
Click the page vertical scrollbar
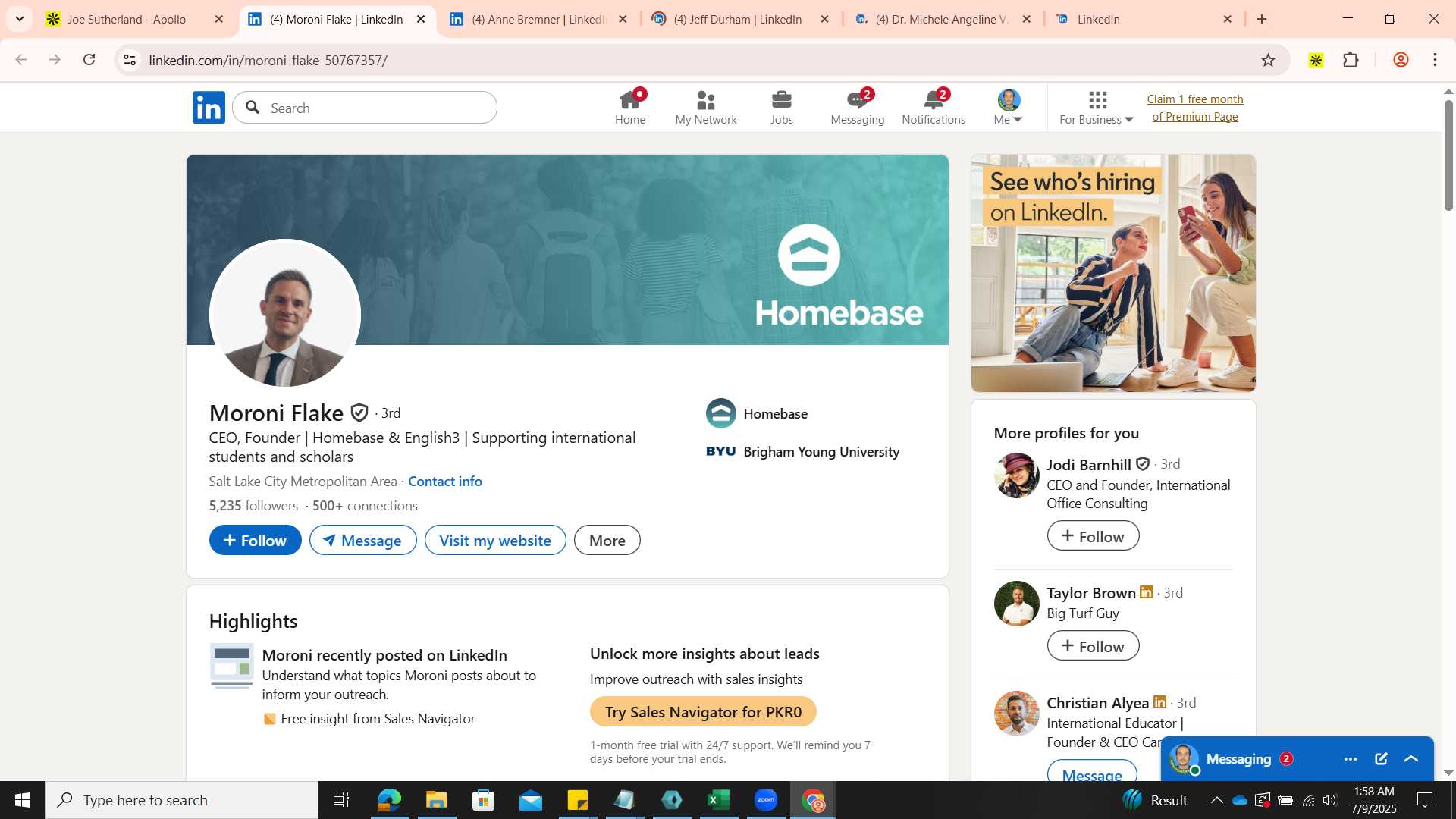click(x=1448, y=155)
